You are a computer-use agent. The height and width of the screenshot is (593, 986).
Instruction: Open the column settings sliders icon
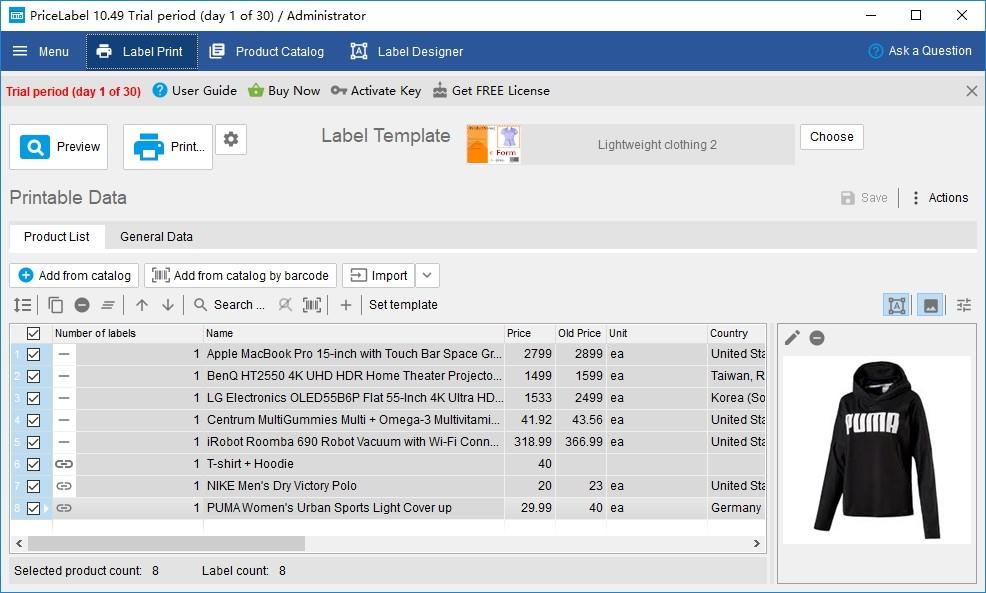(964, 306)
